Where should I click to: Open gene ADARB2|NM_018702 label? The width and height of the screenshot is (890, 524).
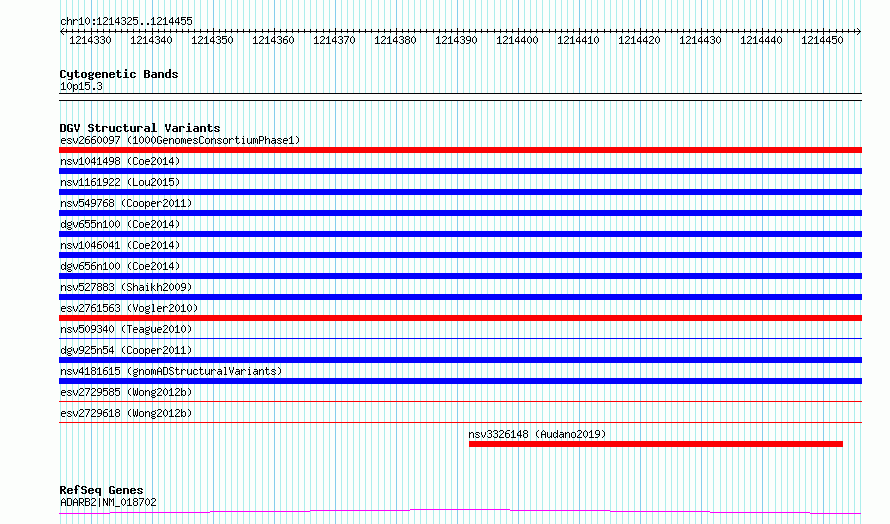pos(108,502)
